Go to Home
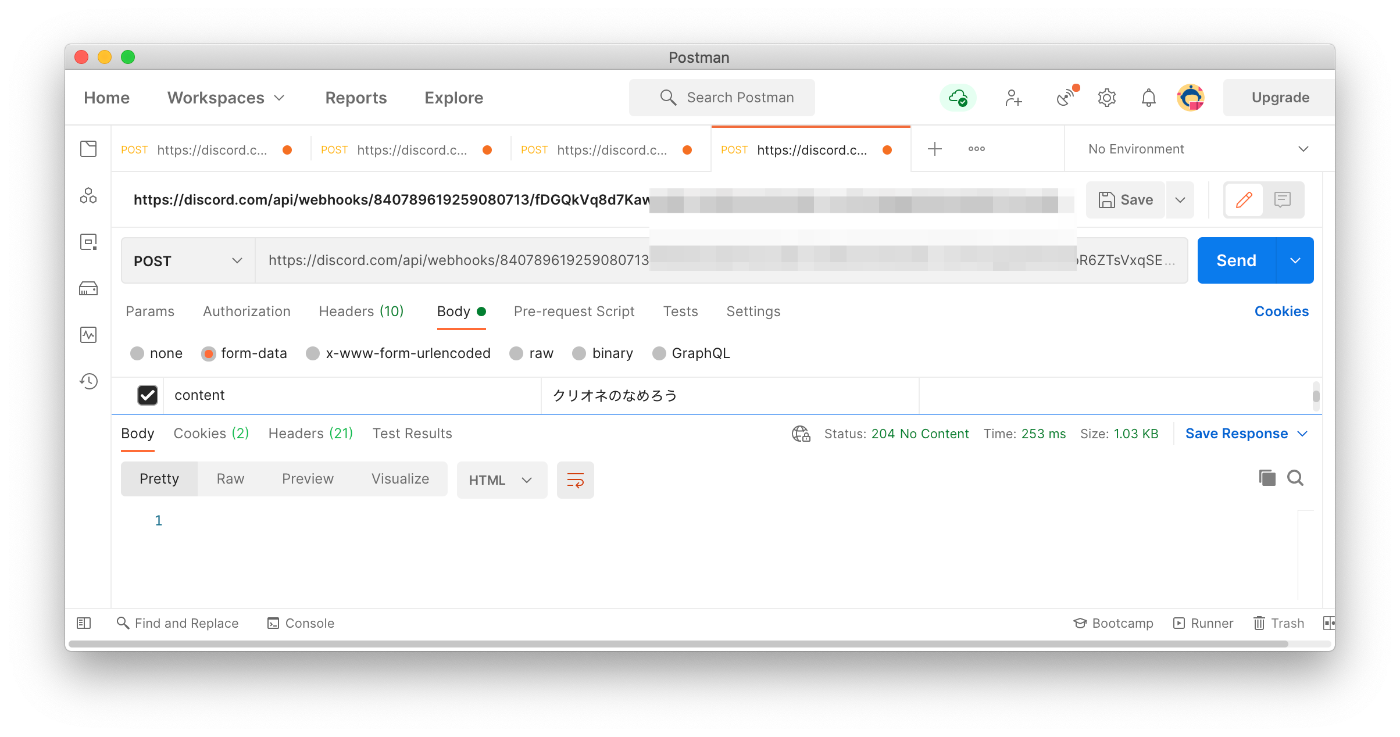The image size is (1400, 737). tap(107, 97)
